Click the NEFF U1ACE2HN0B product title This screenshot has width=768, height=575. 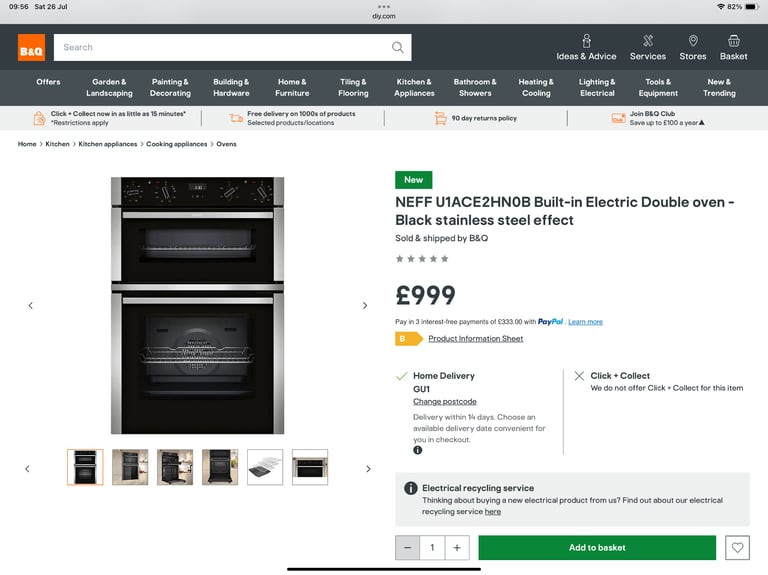coord(565,211)
